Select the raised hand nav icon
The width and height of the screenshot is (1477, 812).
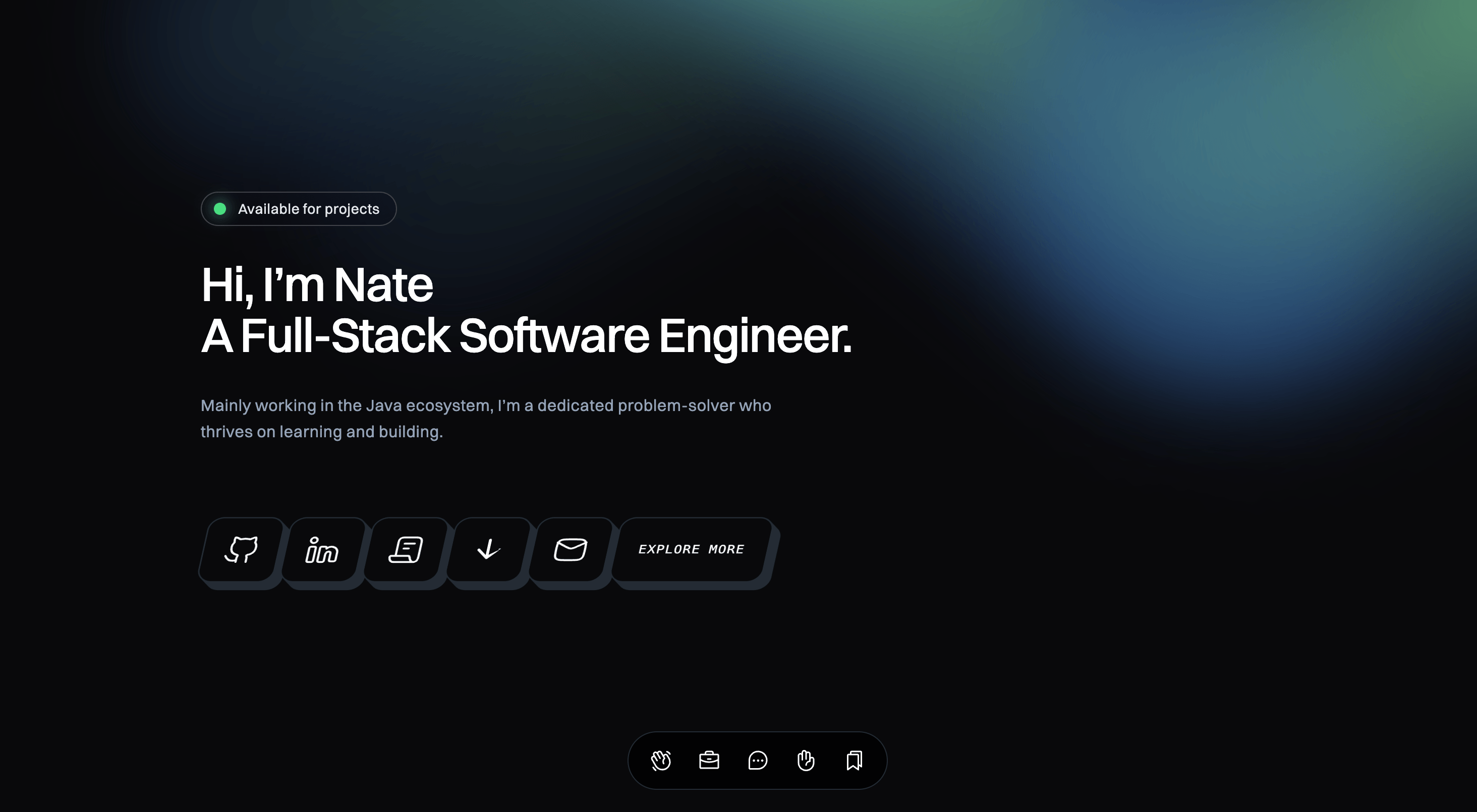[806, 761]
